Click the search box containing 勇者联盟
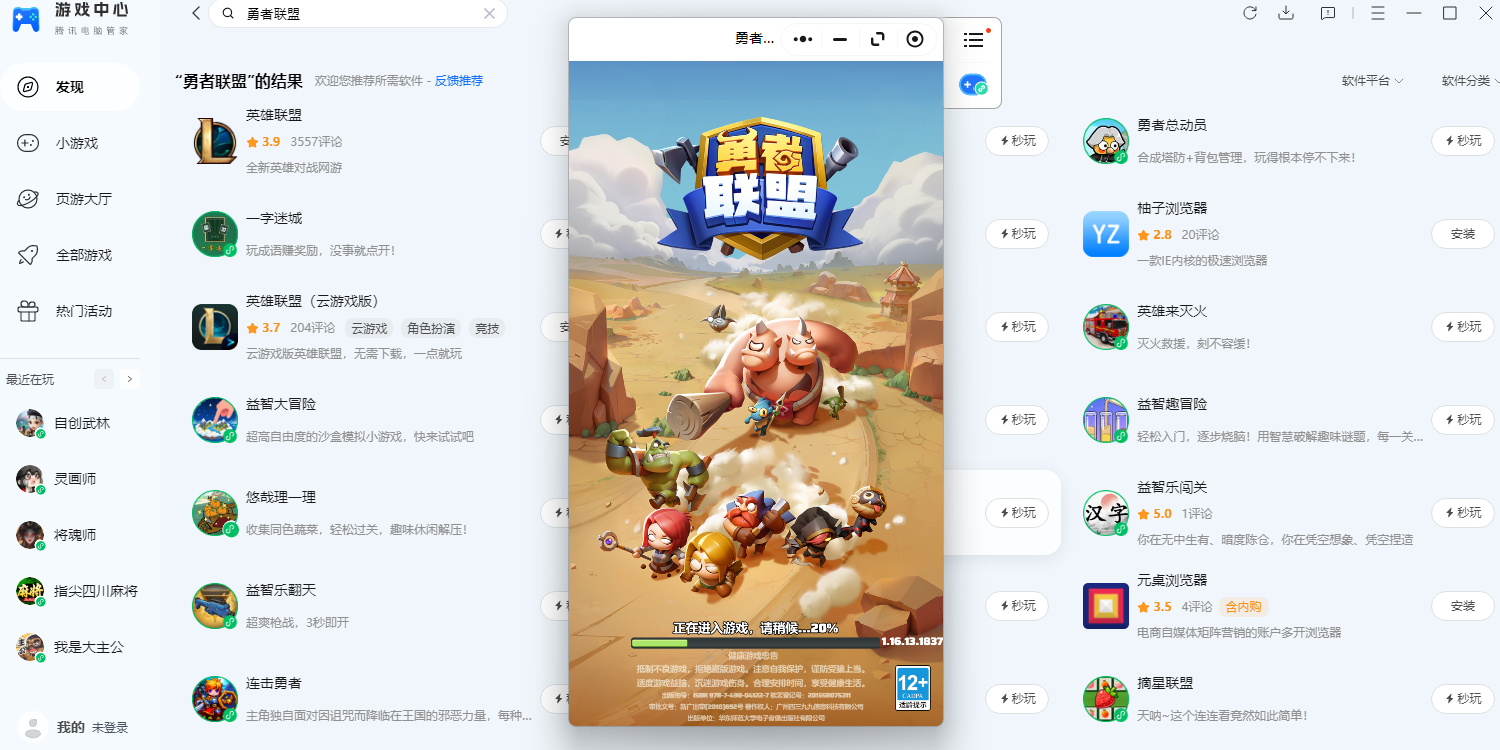 pyautogui.click(x=357, y=14)
